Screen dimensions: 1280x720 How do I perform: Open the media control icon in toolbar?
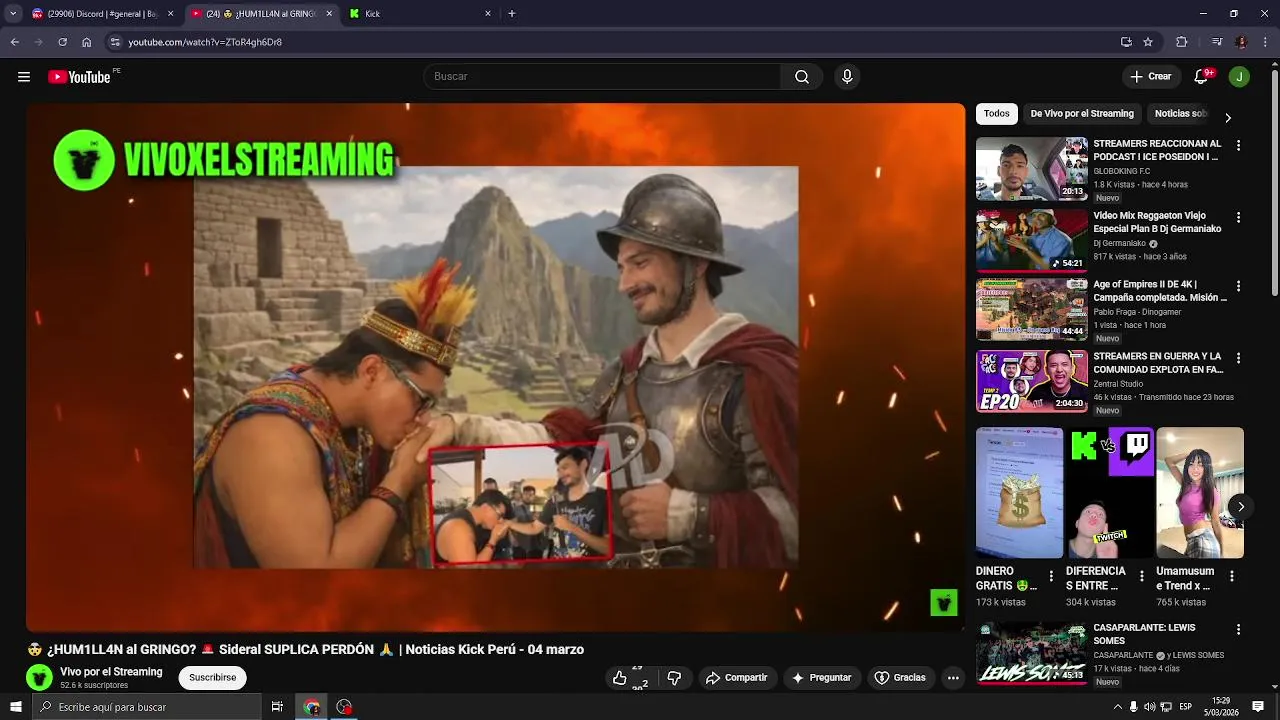click(1216, 42)
